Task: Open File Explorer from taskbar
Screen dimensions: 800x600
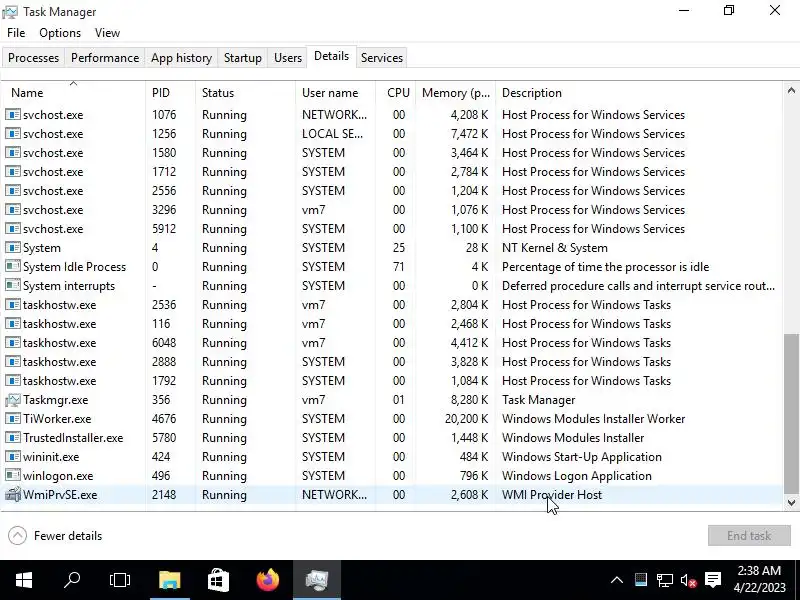Action: tap(169, 580)
